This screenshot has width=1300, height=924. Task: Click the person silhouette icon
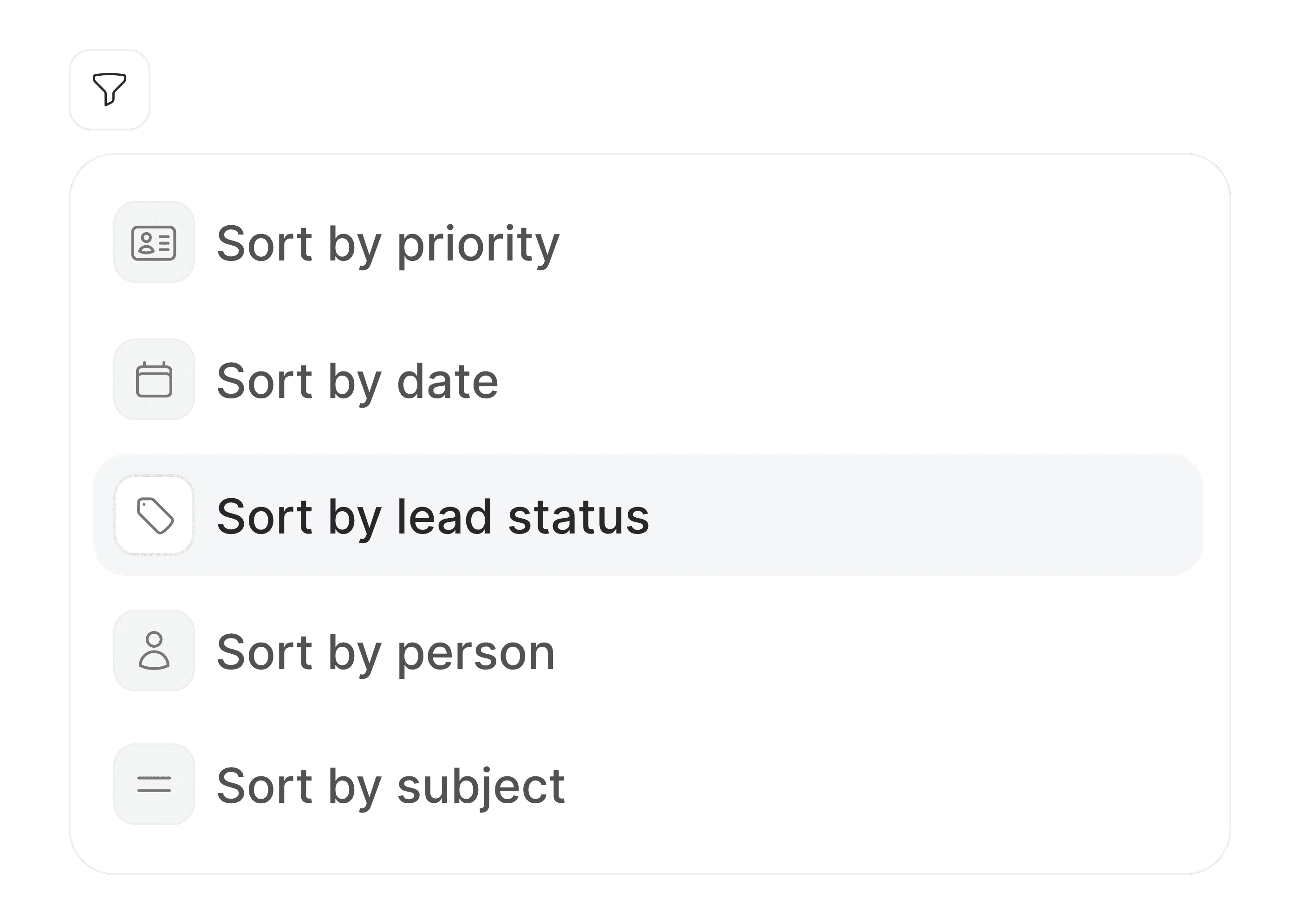(x=154, y=651)
